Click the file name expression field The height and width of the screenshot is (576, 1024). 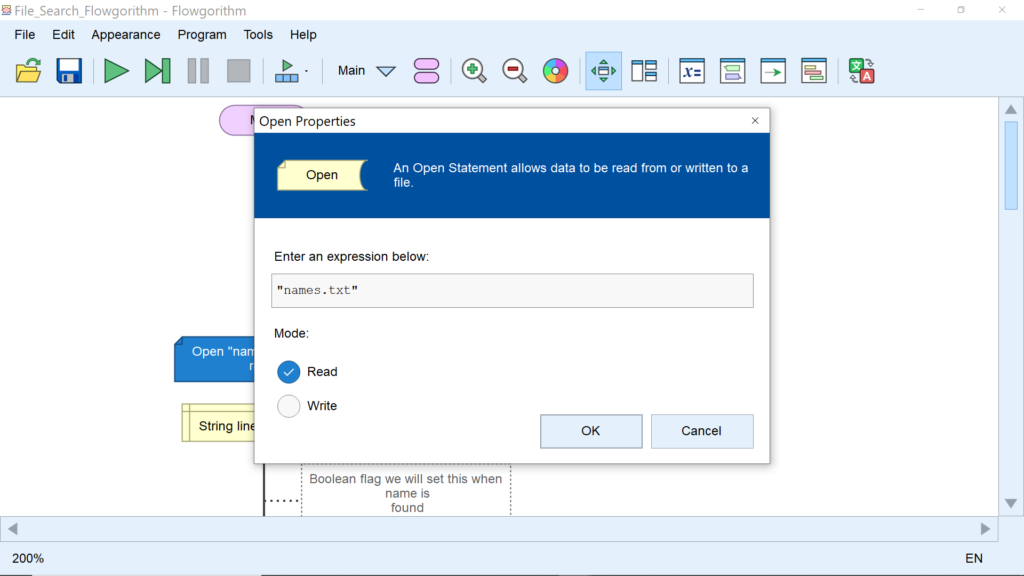(x=512, y=290)
